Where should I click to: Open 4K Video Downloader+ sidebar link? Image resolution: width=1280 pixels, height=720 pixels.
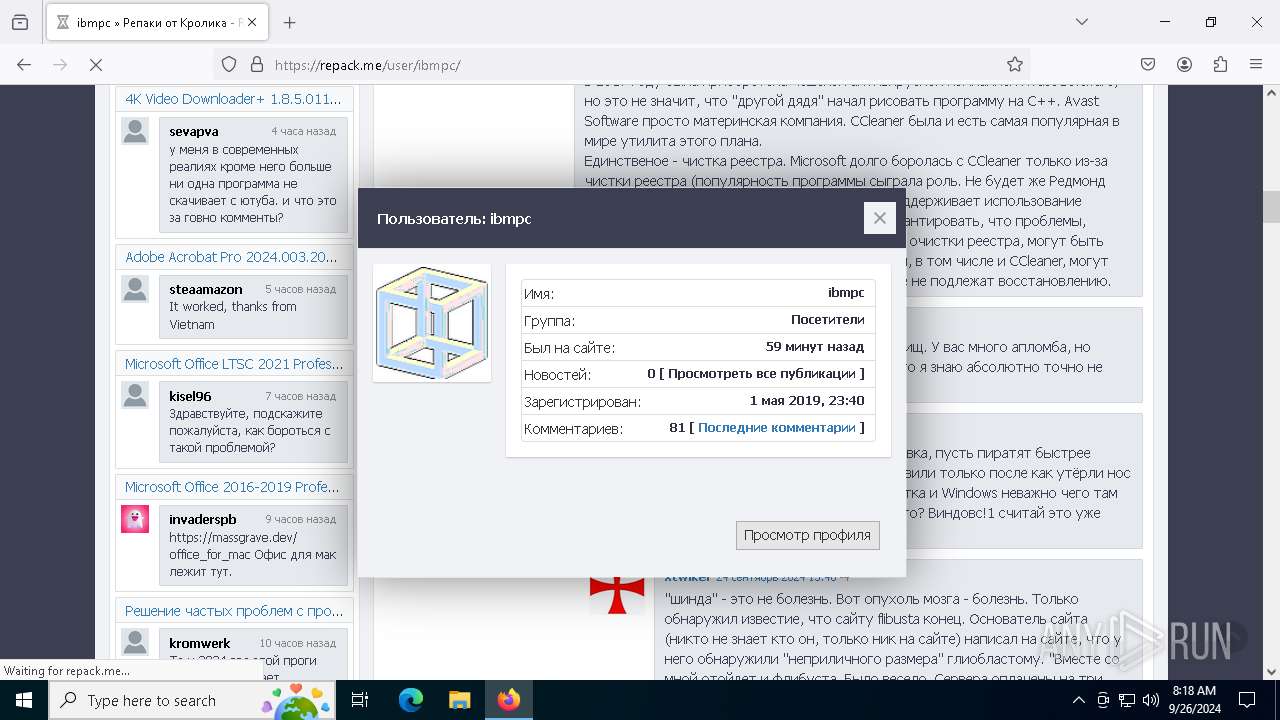pyautogui.click(x=233, y=99)
